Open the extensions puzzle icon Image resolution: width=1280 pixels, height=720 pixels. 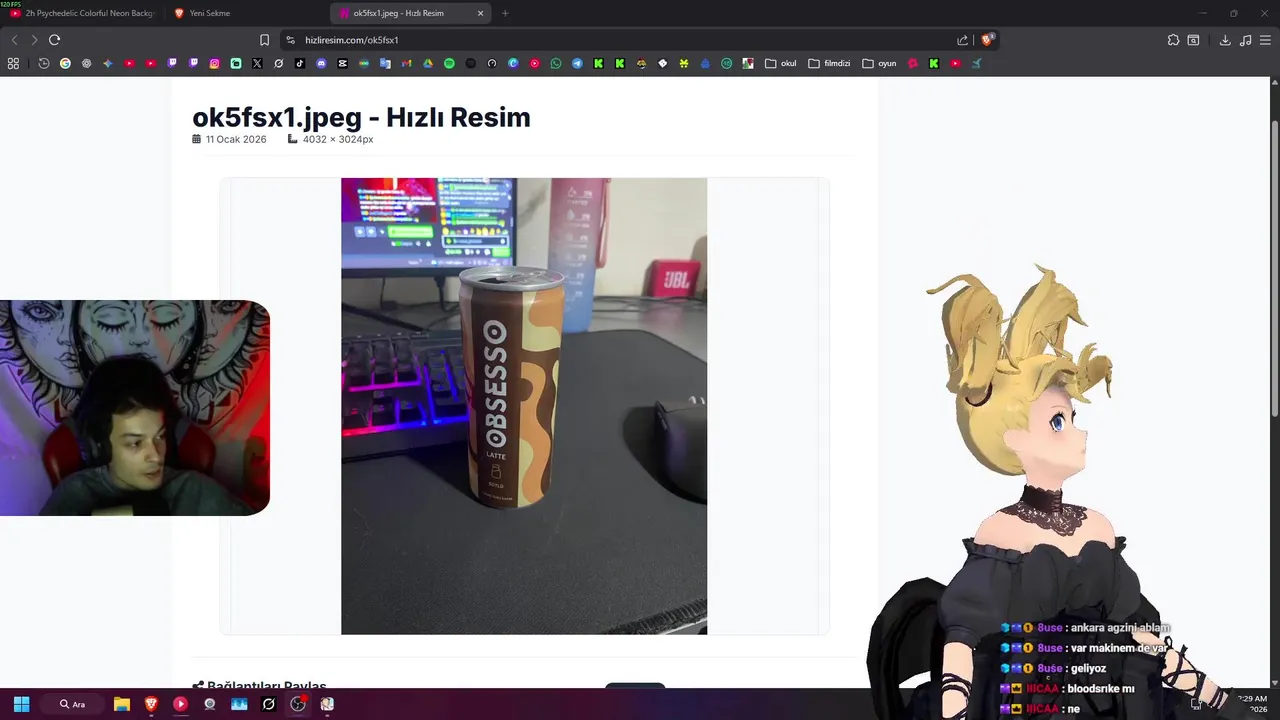click(1173, 40)
